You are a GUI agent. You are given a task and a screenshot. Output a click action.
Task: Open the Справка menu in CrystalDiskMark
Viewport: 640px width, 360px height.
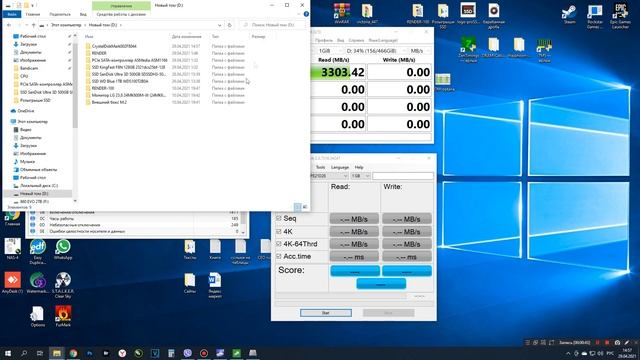pos(356,40)
